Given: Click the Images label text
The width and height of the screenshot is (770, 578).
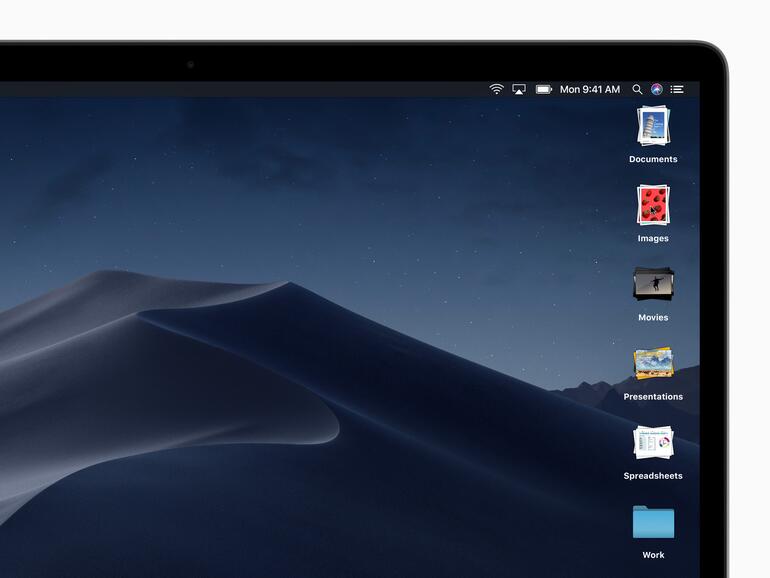Looking at the screenshot, I should click(x=653, y=238).
